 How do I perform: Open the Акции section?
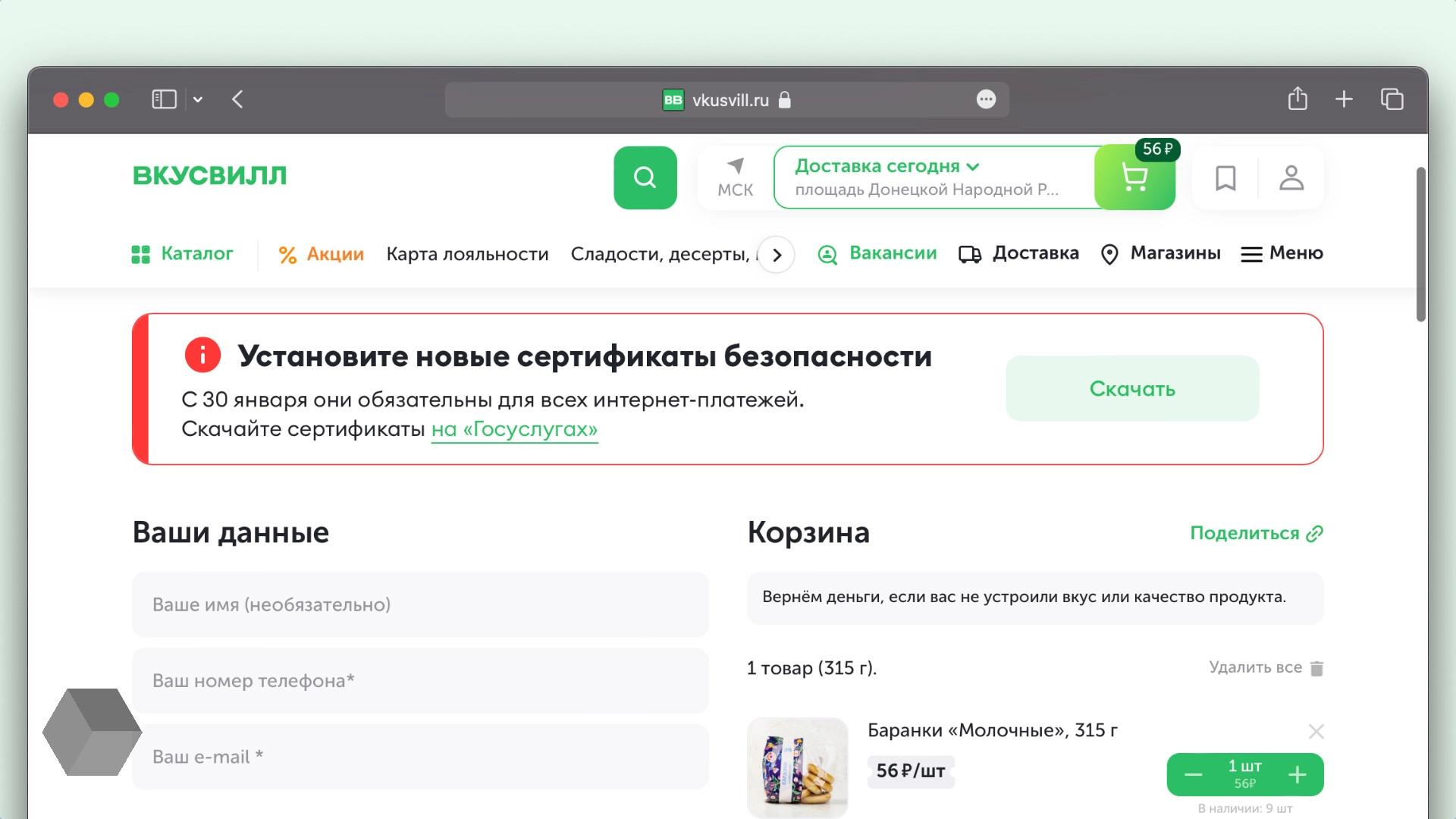(321, 254)
